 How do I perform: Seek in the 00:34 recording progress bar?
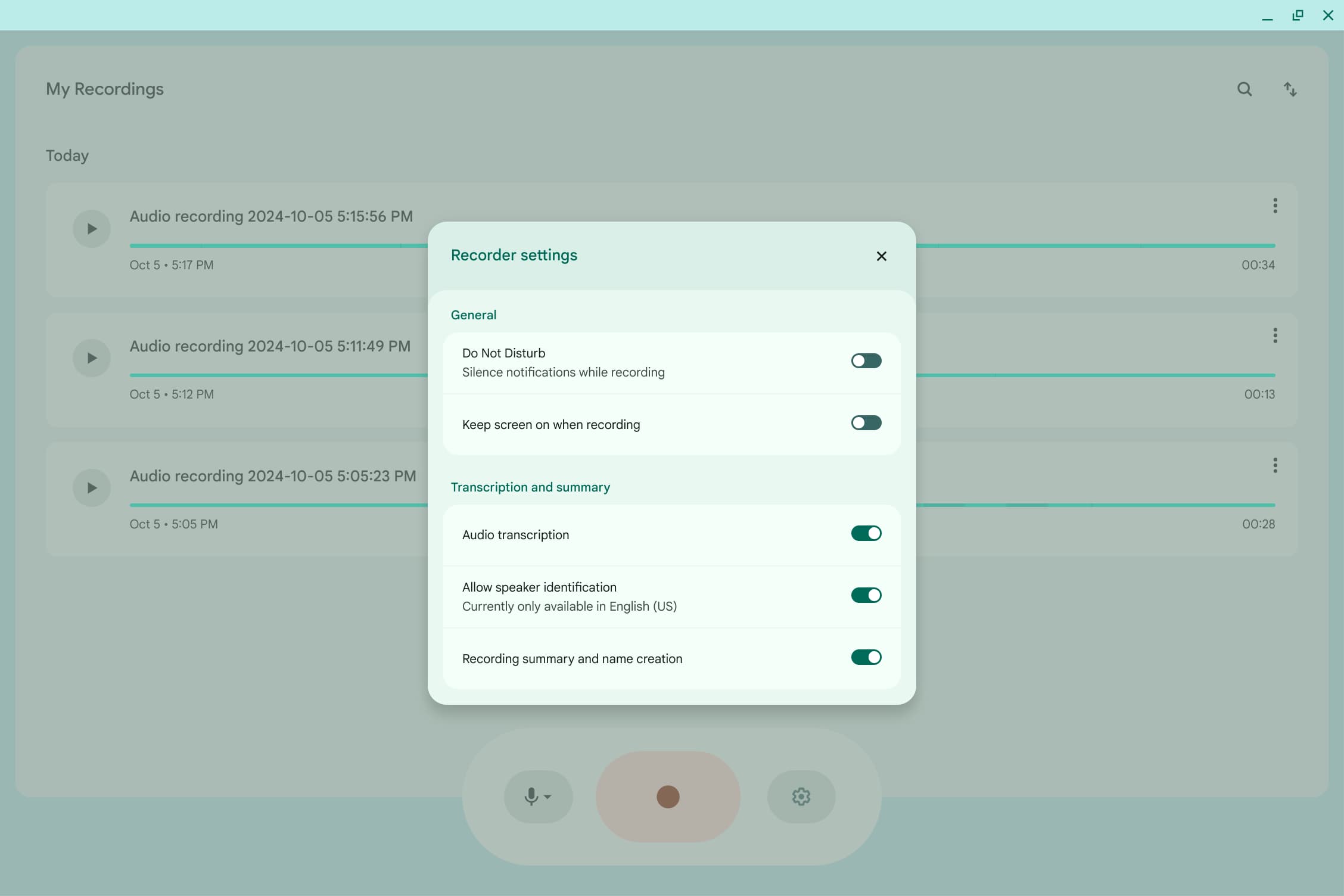click(1095, 245)
